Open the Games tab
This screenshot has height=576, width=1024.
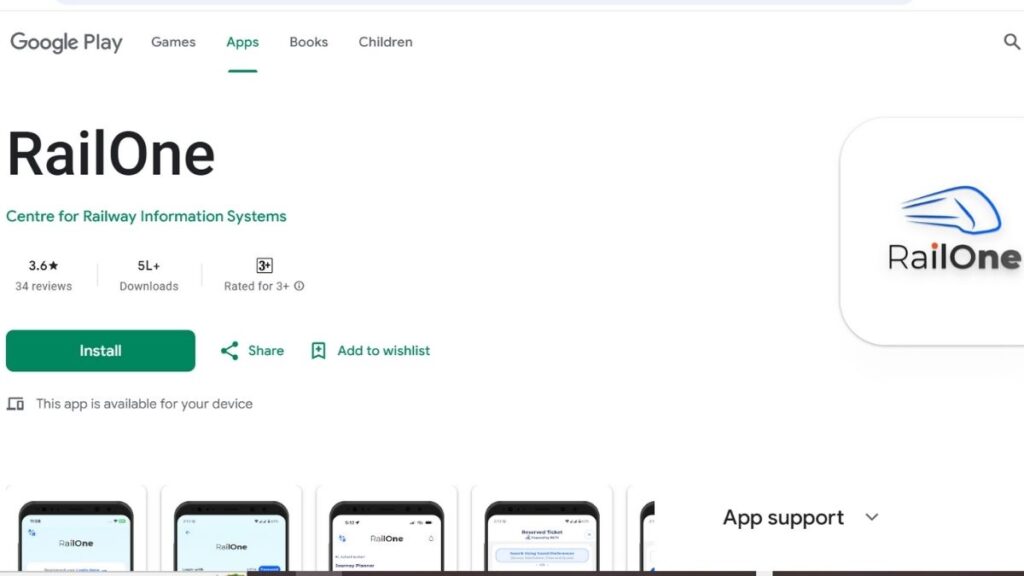[173, 42]
